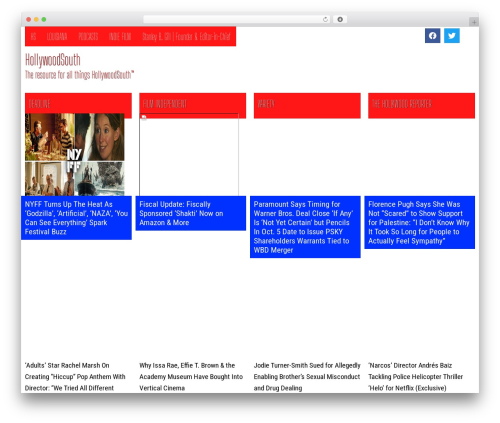Open 'Florence Pugh Says She Was Not Scared' article
This screenshot has height=423, width=500.
(420, 222)
